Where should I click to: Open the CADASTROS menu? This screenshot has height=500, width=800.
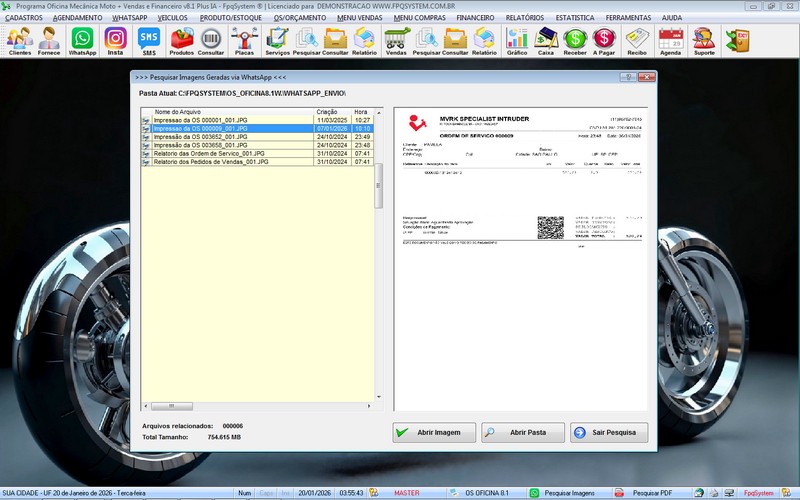coord(24,17)
